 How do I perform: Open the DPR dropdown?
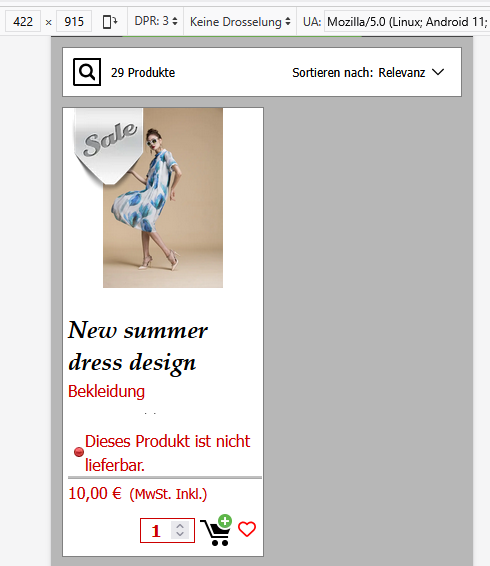[156, 21]
